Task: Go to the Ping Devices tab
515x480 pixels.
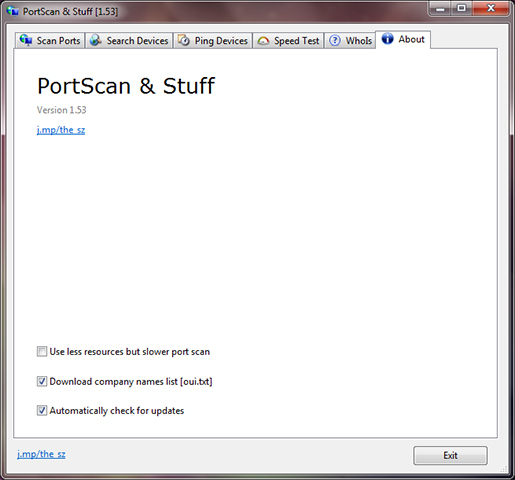Action: [213, 41]
